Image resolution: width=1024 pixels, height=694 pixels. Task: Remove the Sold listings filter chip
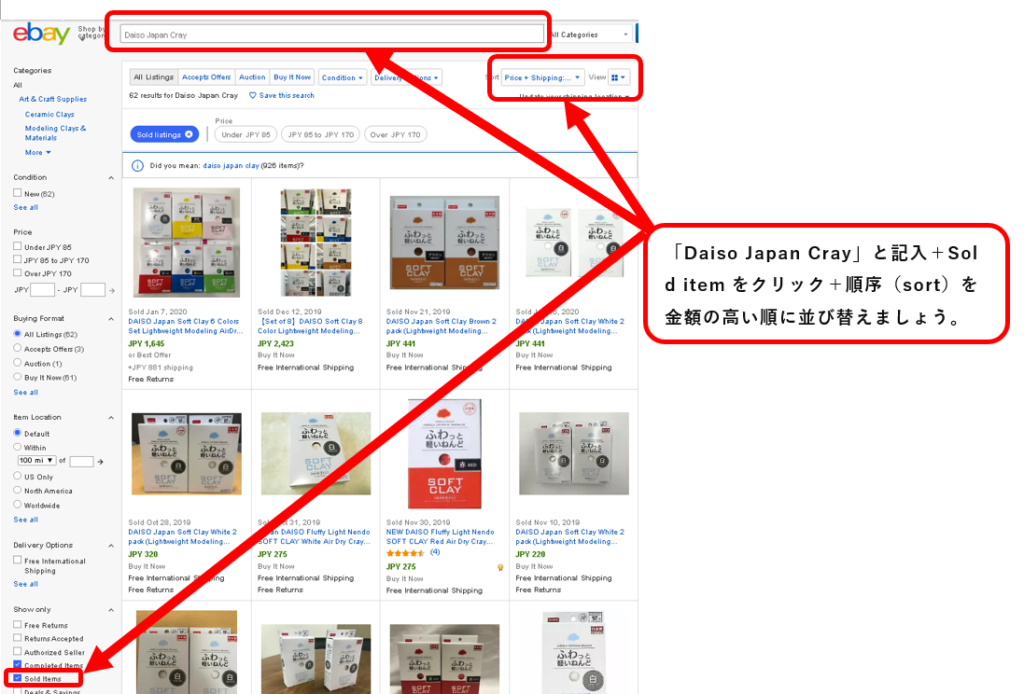(x=189, y=134)
